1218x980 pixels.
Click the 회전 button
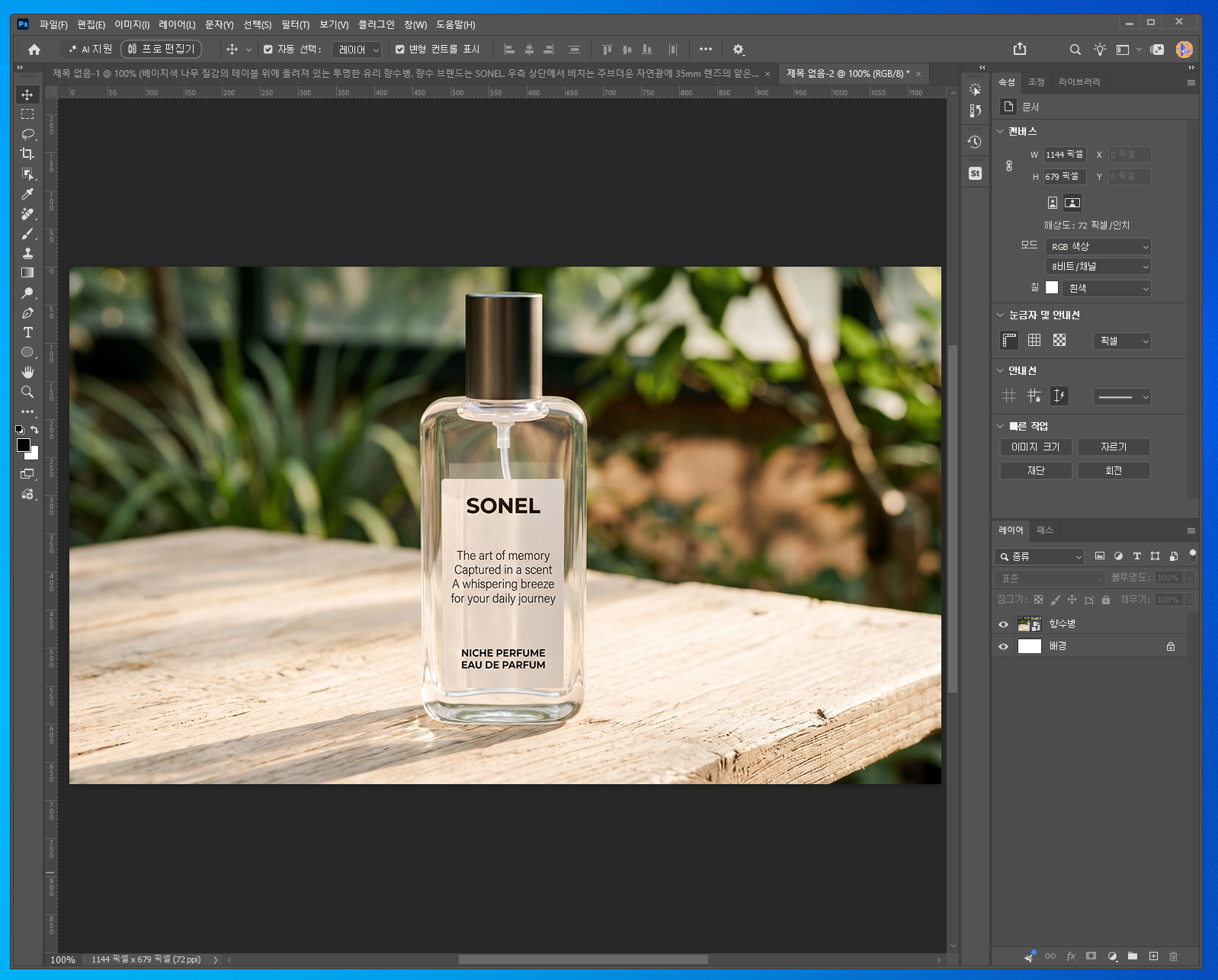coord(1114,471)
